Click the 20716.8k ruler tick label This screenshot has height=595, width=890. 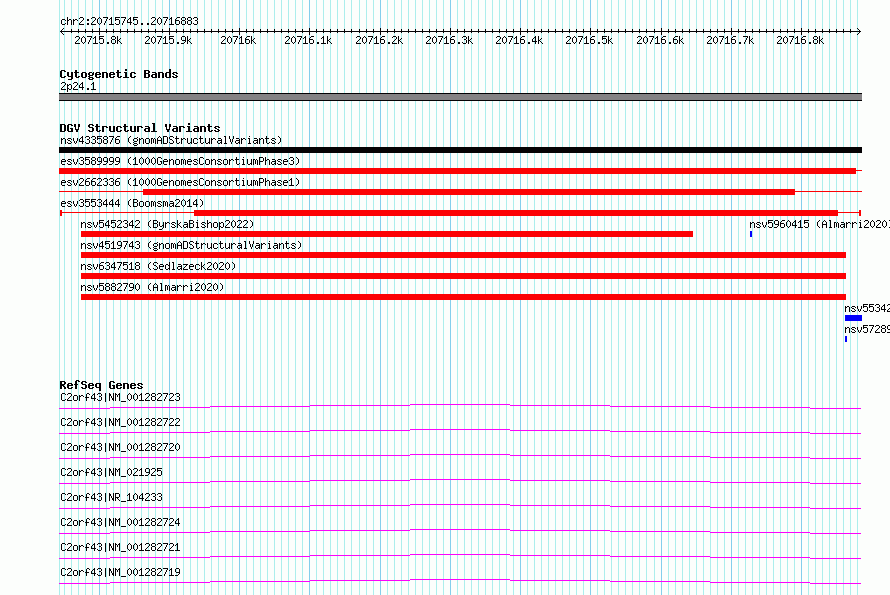(800, 40)
